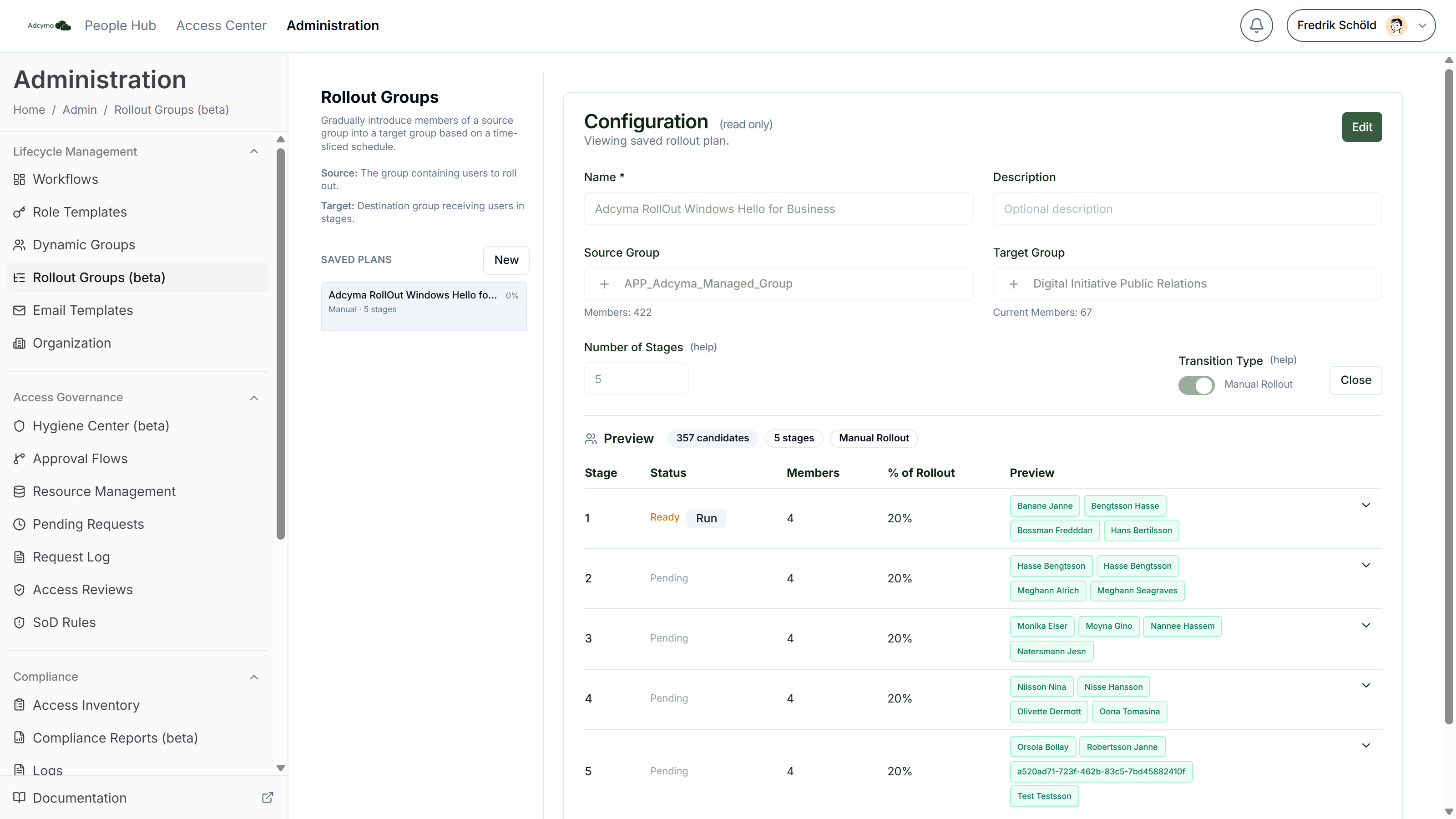1456x819 pixels.
Task: Switch to People Hub tab
Action: [120, 25]
